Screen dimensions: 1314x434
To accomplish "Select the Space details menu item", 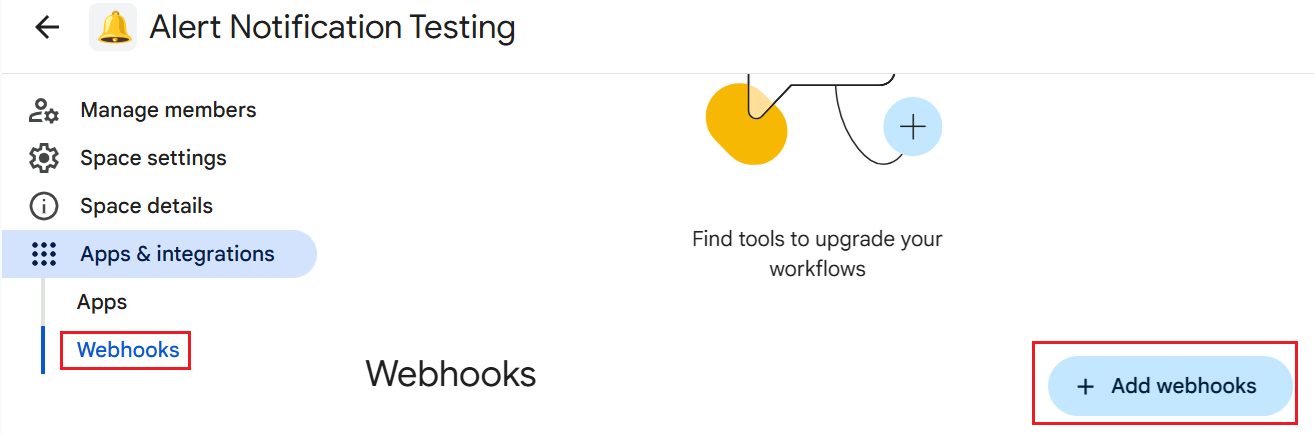I will 146,206.
